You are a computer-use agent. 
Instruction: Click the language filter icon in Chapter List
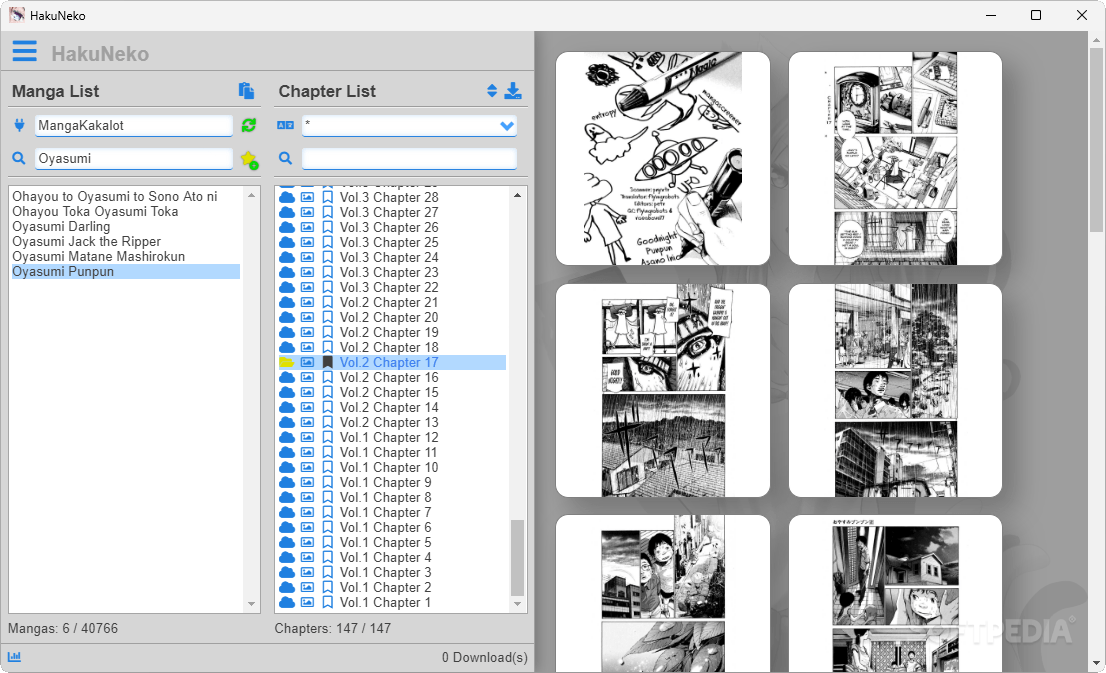coord(286,125)
